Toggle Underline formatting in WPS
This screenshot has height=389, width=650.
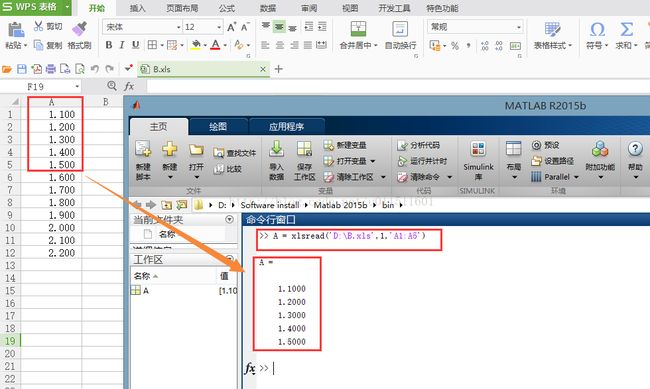pyautogui.click(x=136, y=45)
